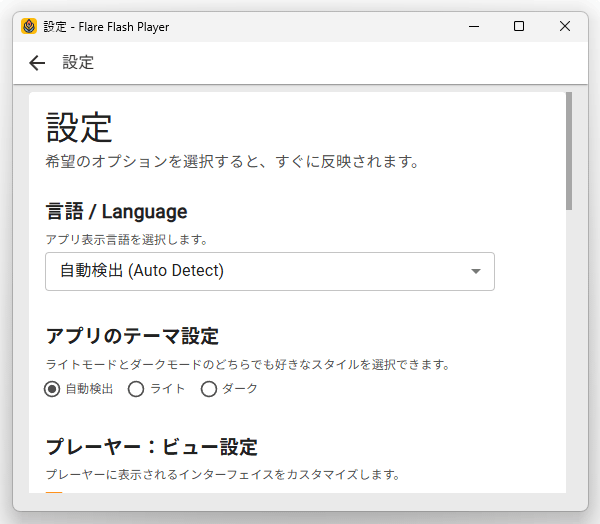Go back using the arrow icon
Screen dimensions: 600x524
[x=37, y=63]
